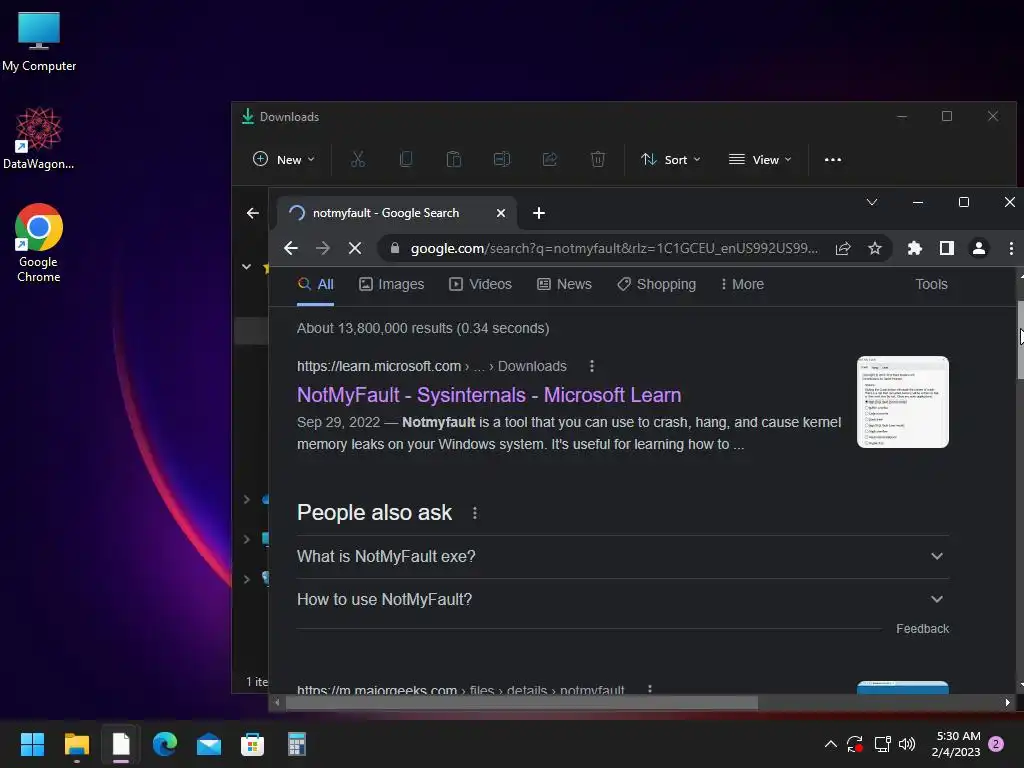Click the Chrome address bar URL
The image size is (1024, 768).
click(614, 248)
